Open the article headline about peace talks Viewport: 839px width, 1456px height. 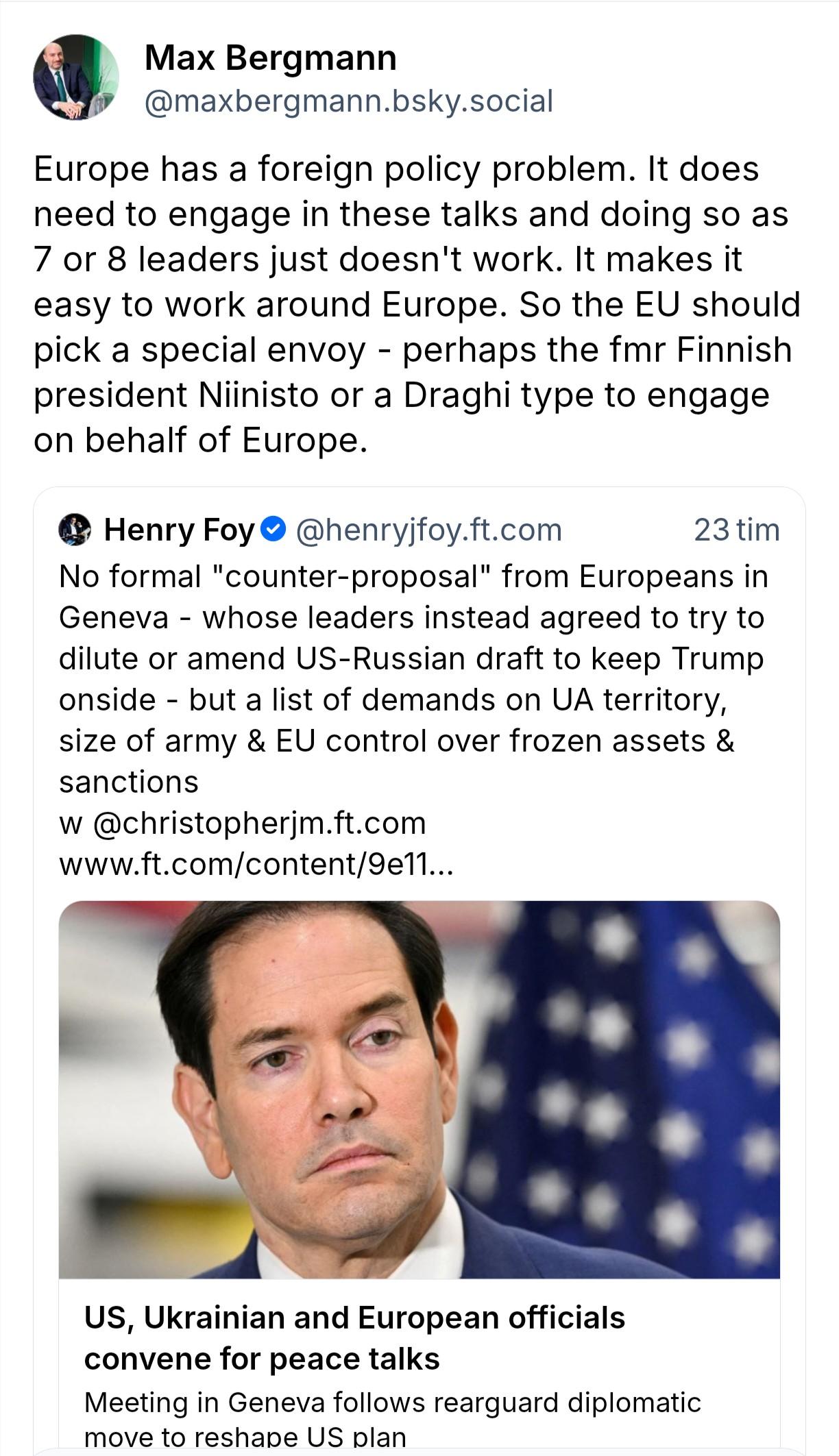point(354,1337)
